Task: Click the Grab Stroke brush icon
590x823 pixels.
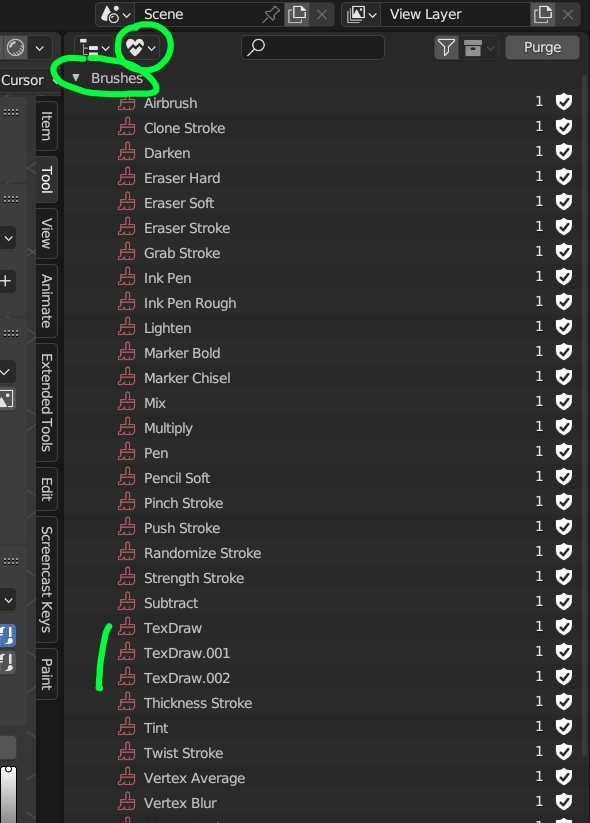Action: tap(127, 253)
